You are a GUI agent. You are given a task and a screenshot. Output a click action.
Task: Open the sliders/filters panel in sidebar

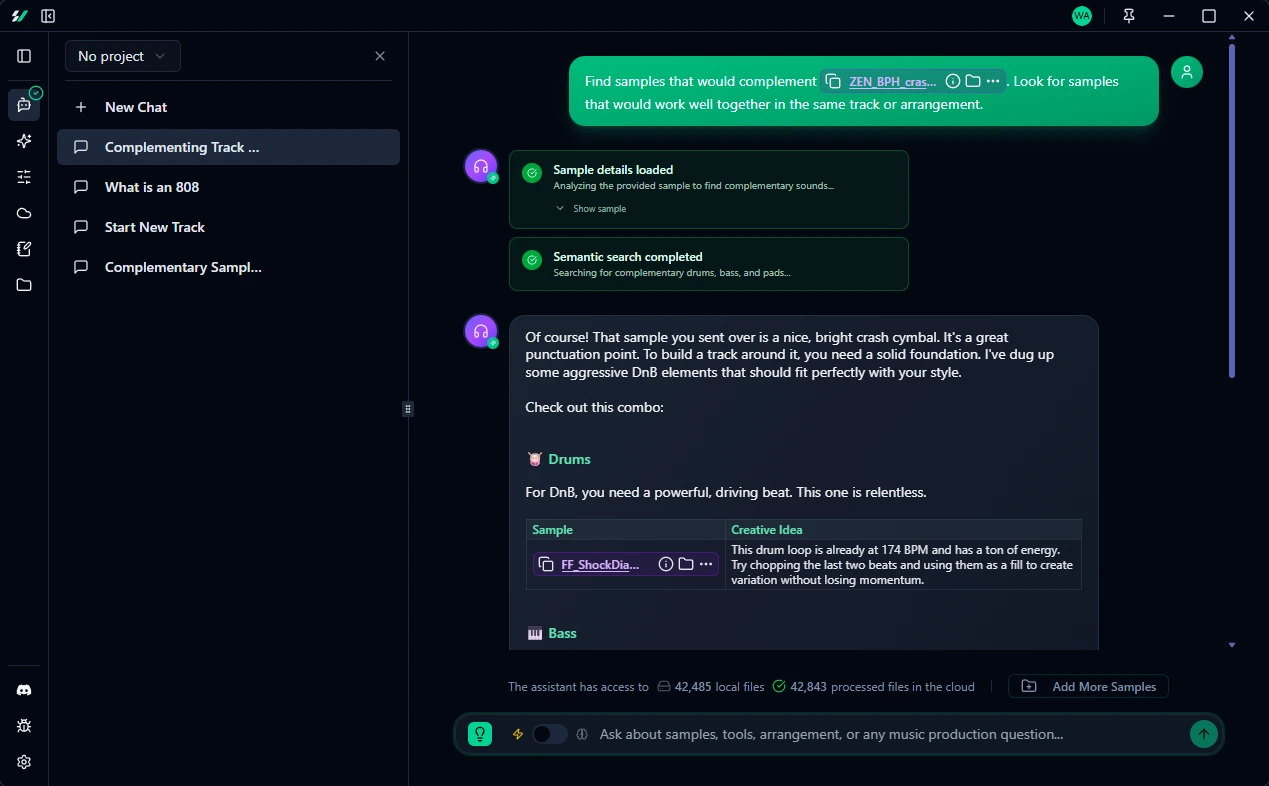(x=23, y=177)
